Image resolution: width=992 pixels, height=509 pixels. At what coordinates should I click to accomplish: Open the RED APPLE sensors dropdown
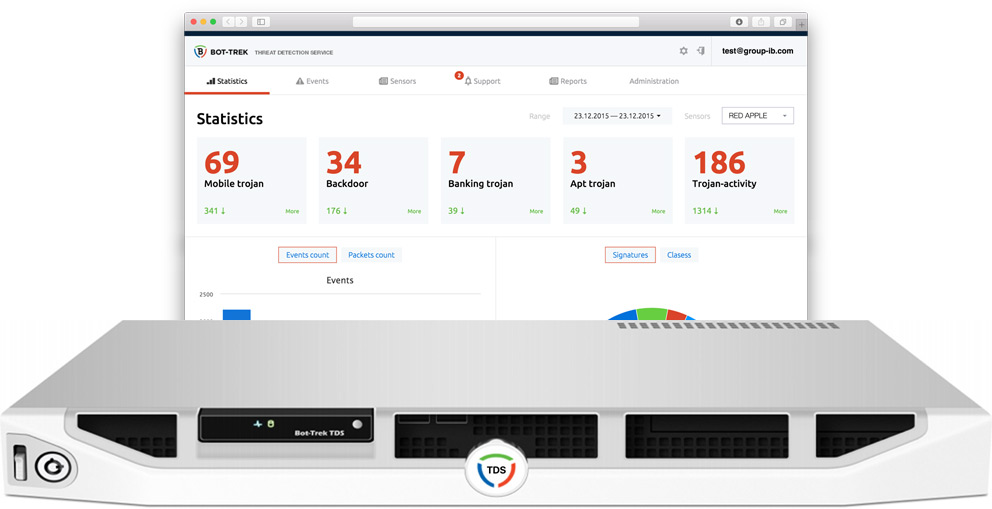click(757, 116)
